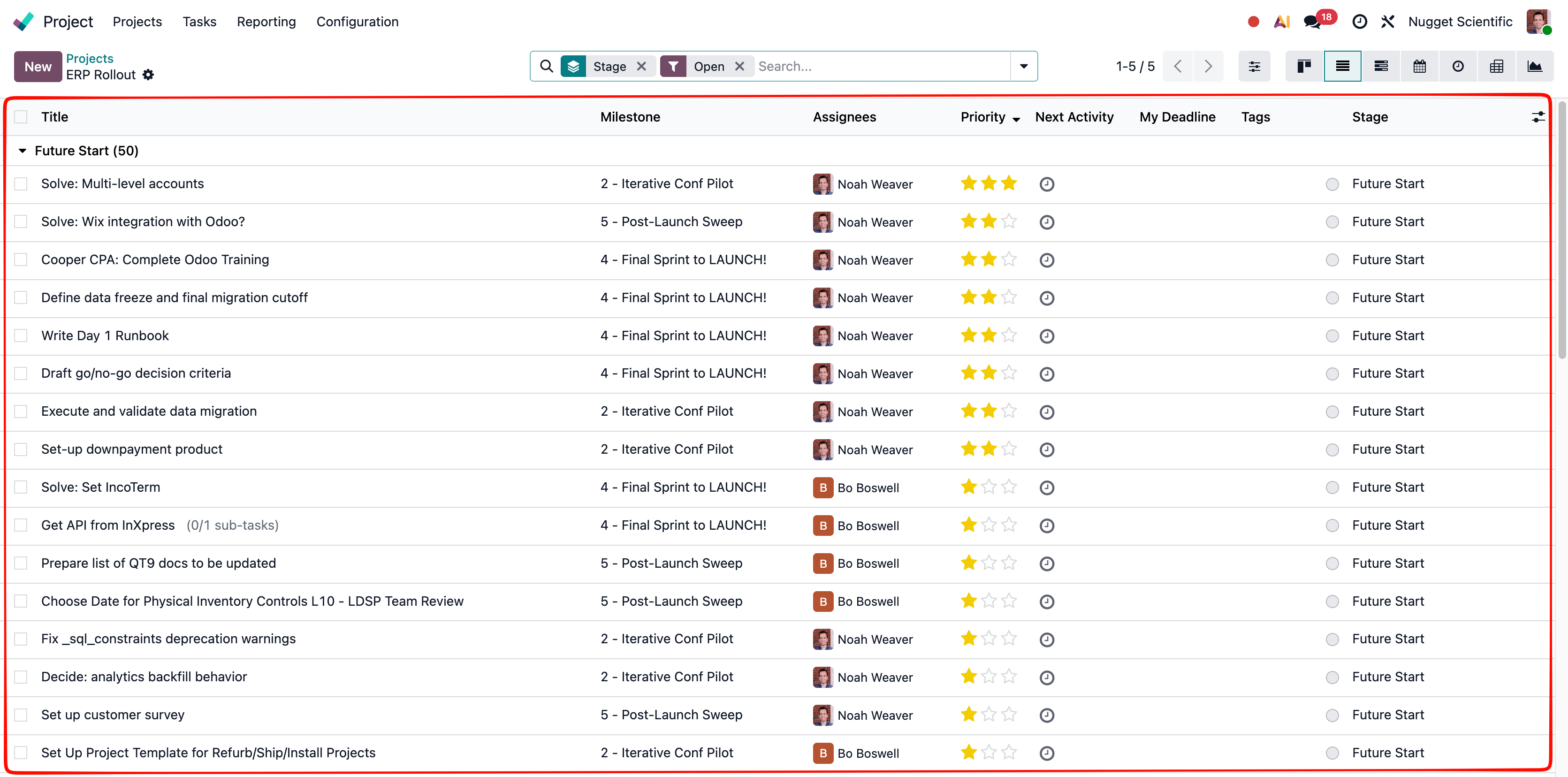Open the Configuration menu

358,21
